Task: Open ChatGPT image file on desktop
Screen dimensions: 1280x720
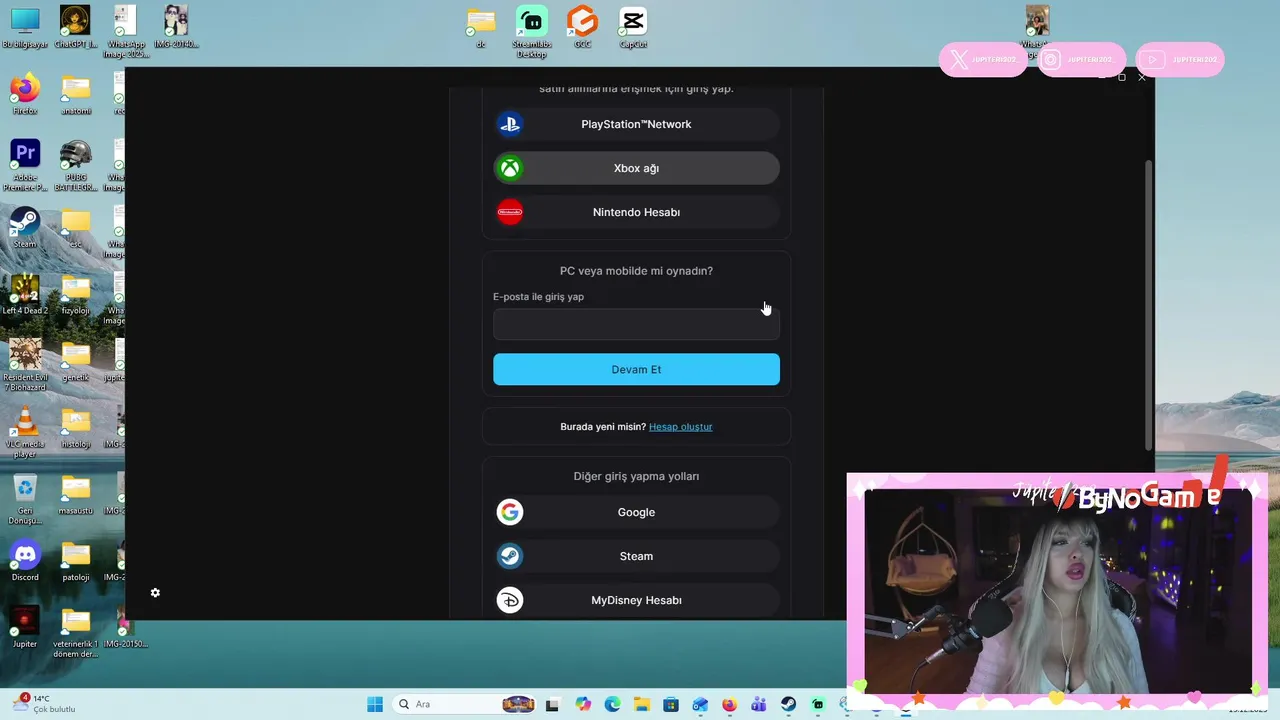Action: (76, 28)
